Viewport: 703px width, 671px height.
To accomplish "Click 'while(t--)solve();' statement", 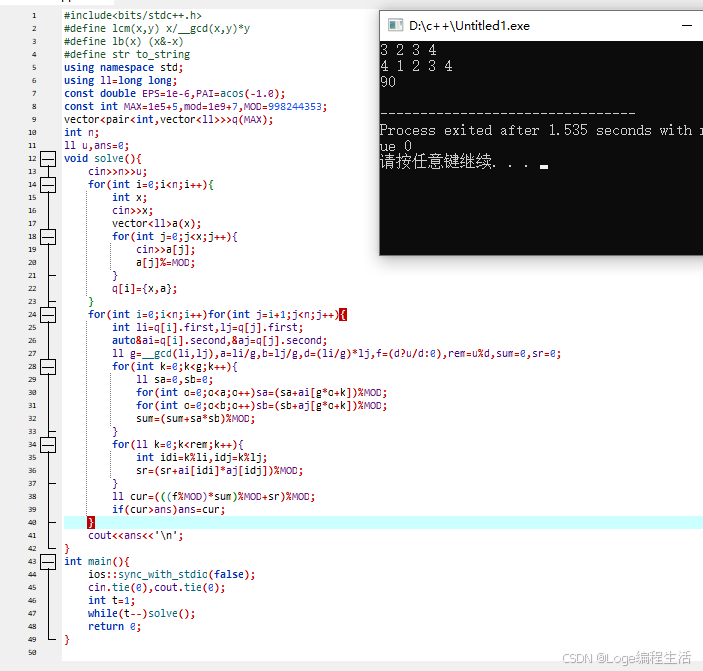I will [142, 614].
